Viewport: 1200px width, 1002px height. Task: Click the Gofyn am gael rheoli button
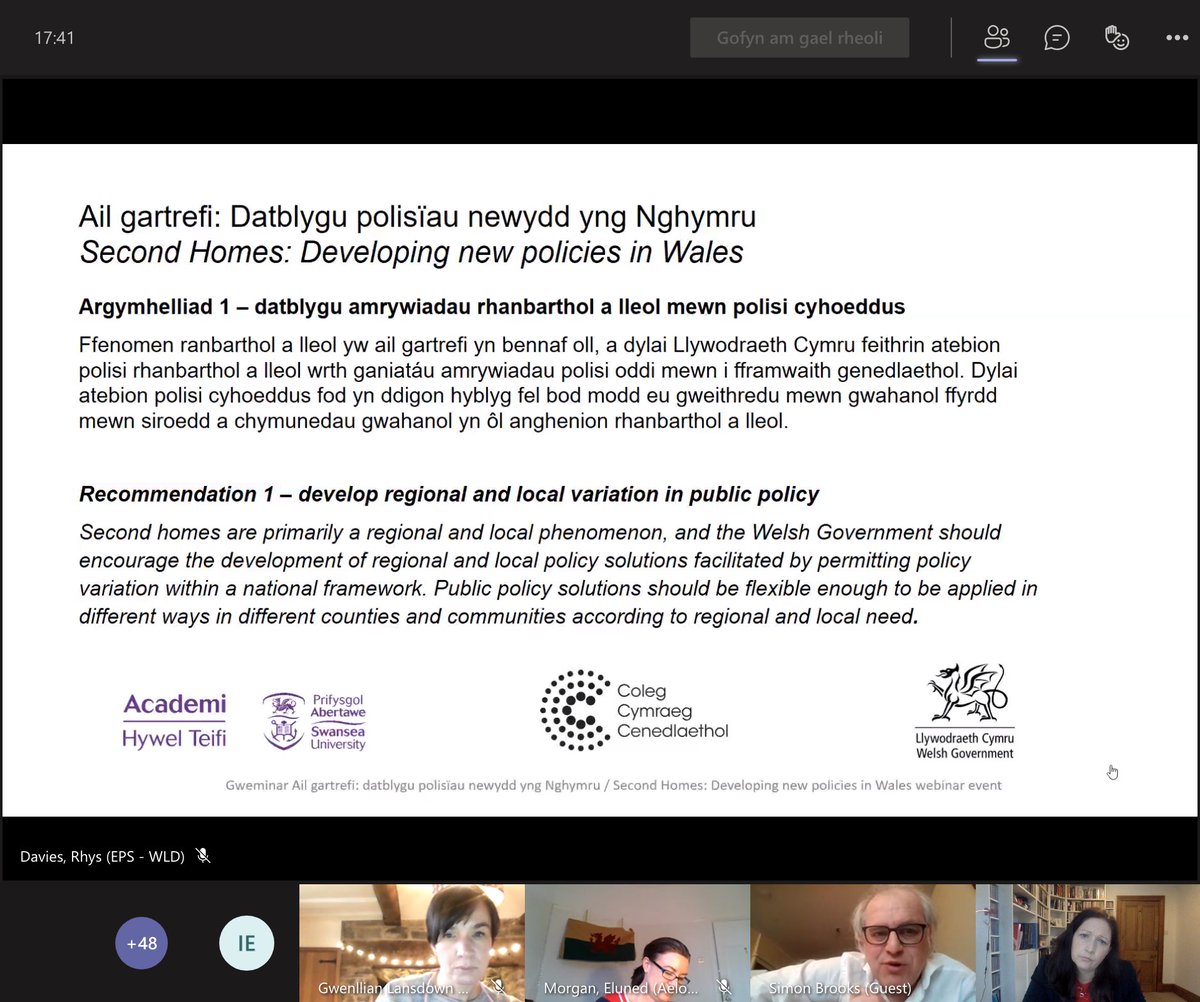pyautogui.click(x=800, y=39)
